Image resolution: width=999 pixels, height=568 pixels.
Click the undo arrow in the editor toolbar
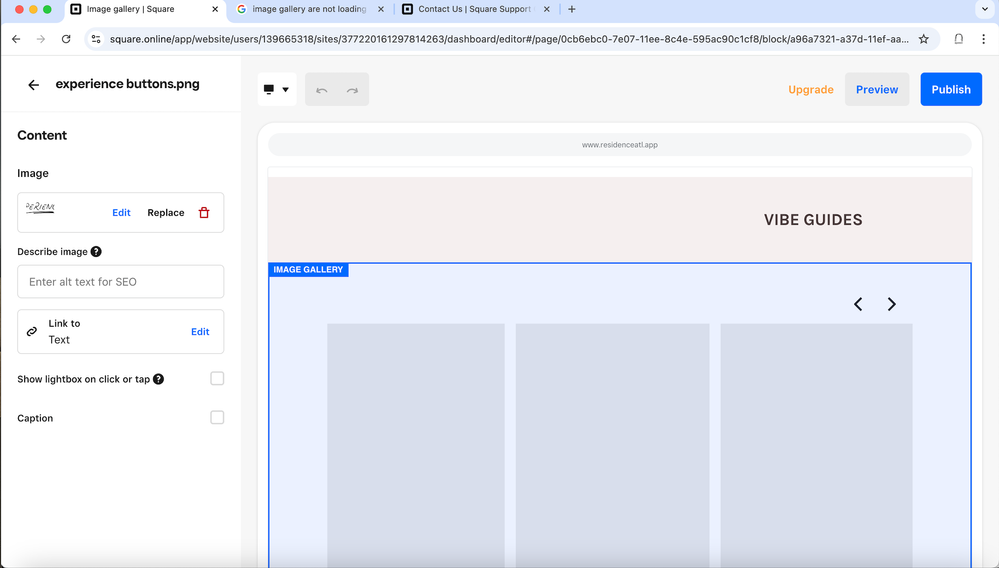(x=322, y=90)
